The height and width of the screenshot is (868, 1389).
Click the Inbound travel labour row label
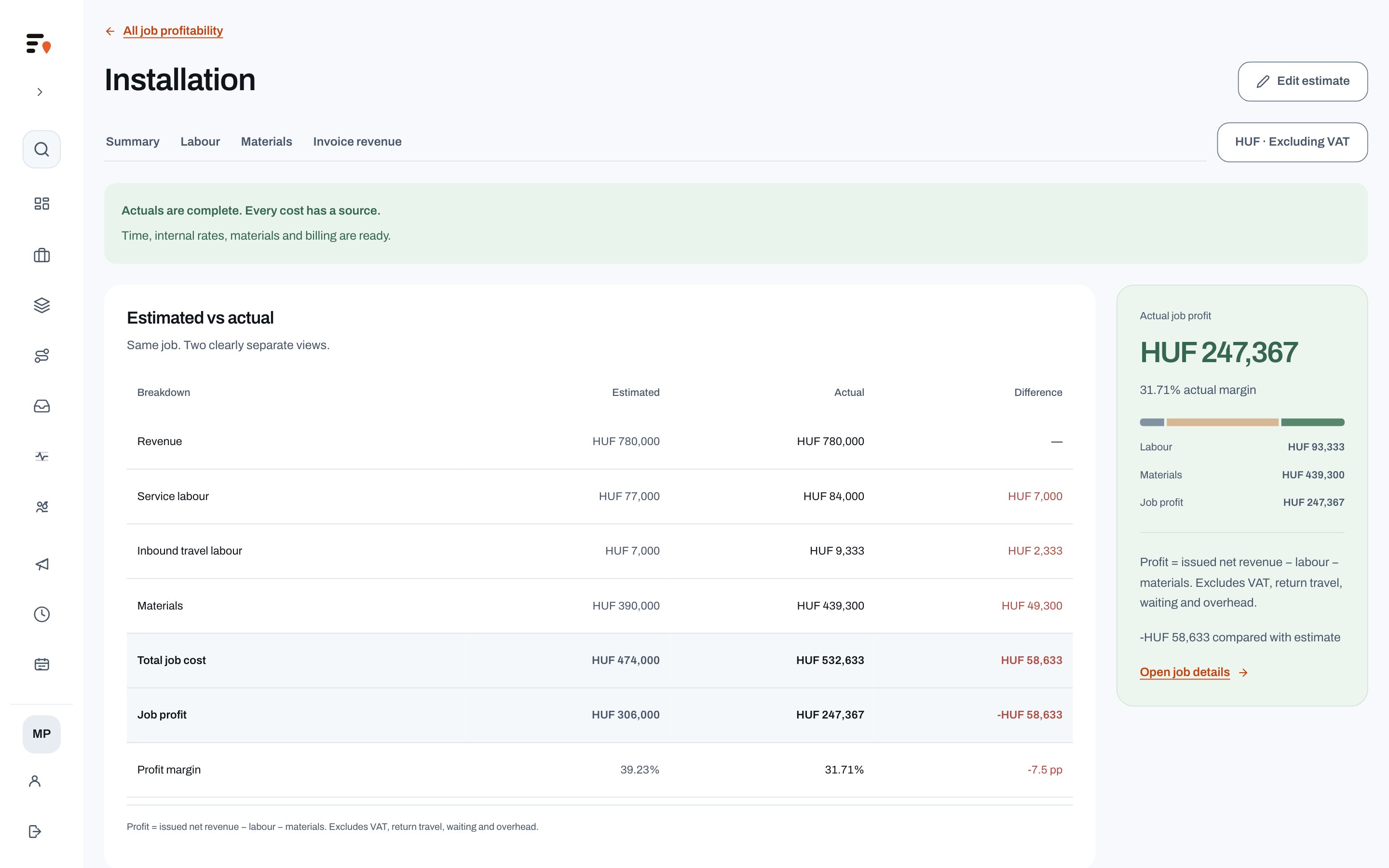tap(190, 551)
